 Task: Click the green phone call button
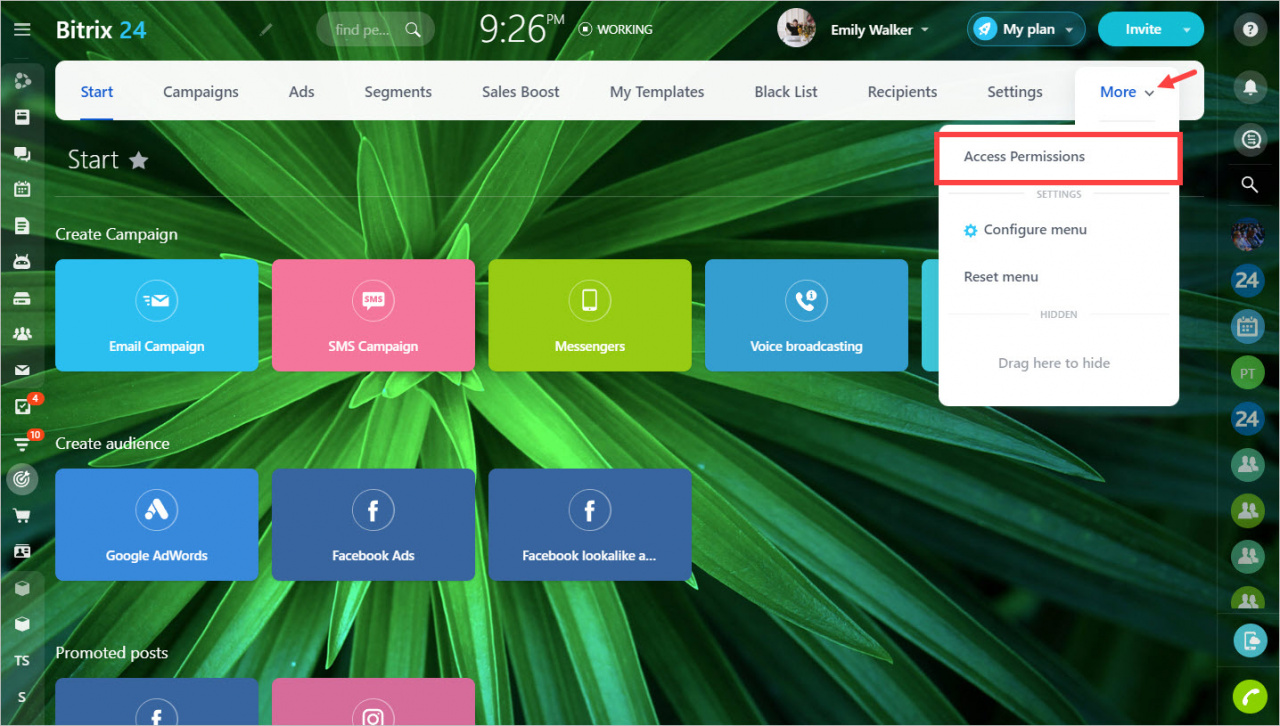coord(1249,696)
